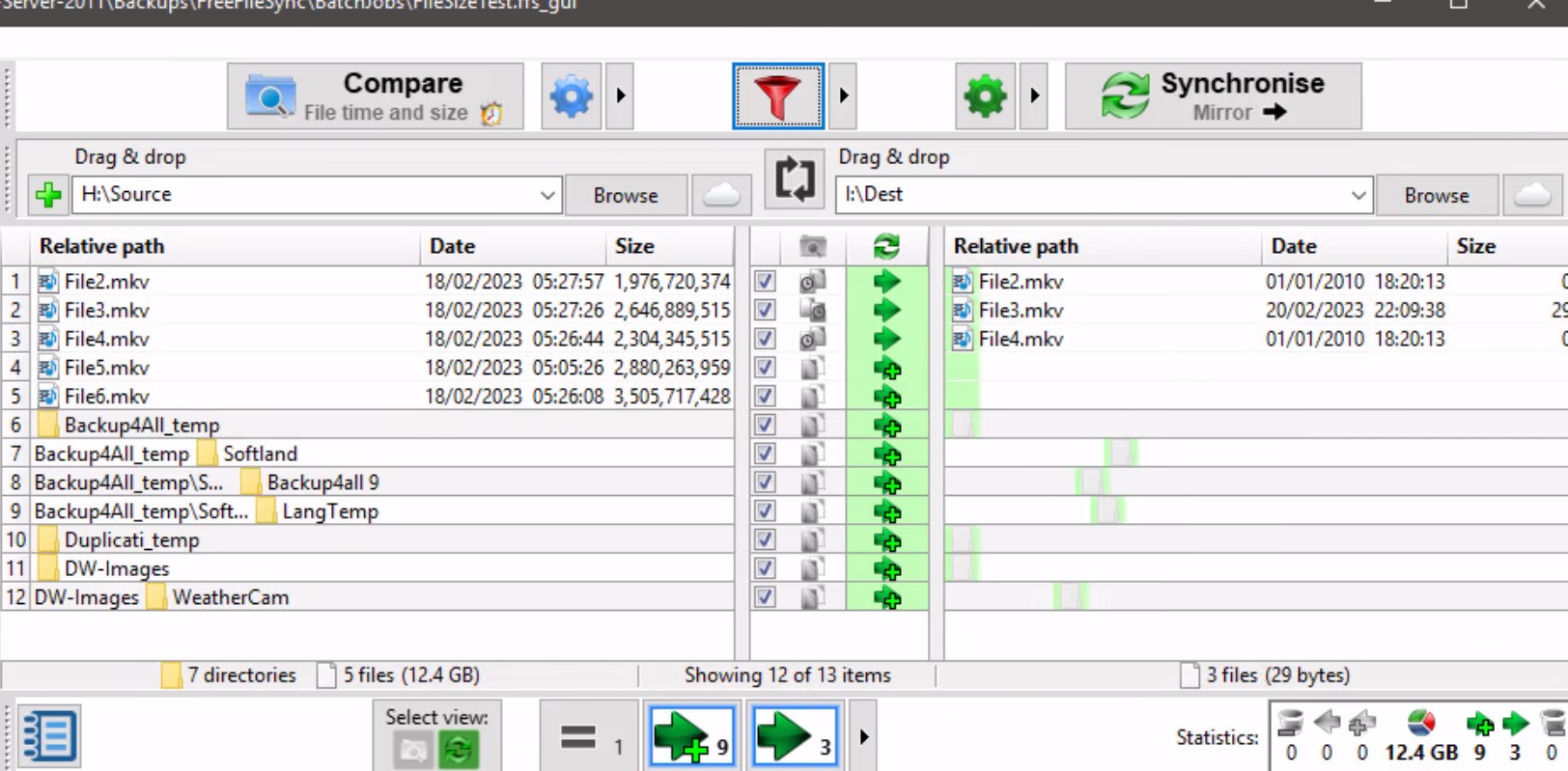Screen dimensions: 1568x771
Task: Uncheck the Duplicati_temp row checkbox
Action: 765,540
